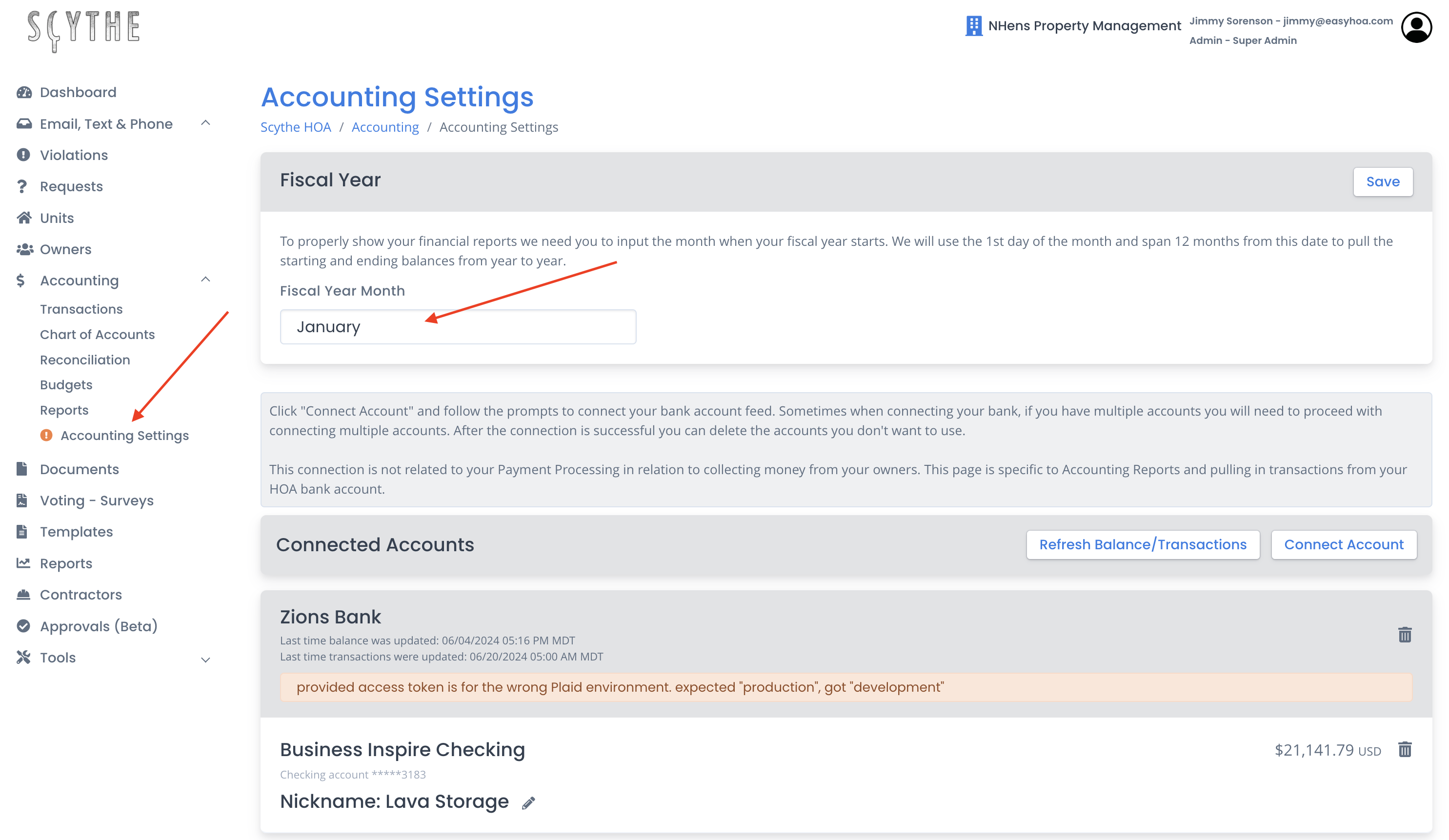Click the Connect Account button
The image size is (1449, 840).
[1344, 544]
